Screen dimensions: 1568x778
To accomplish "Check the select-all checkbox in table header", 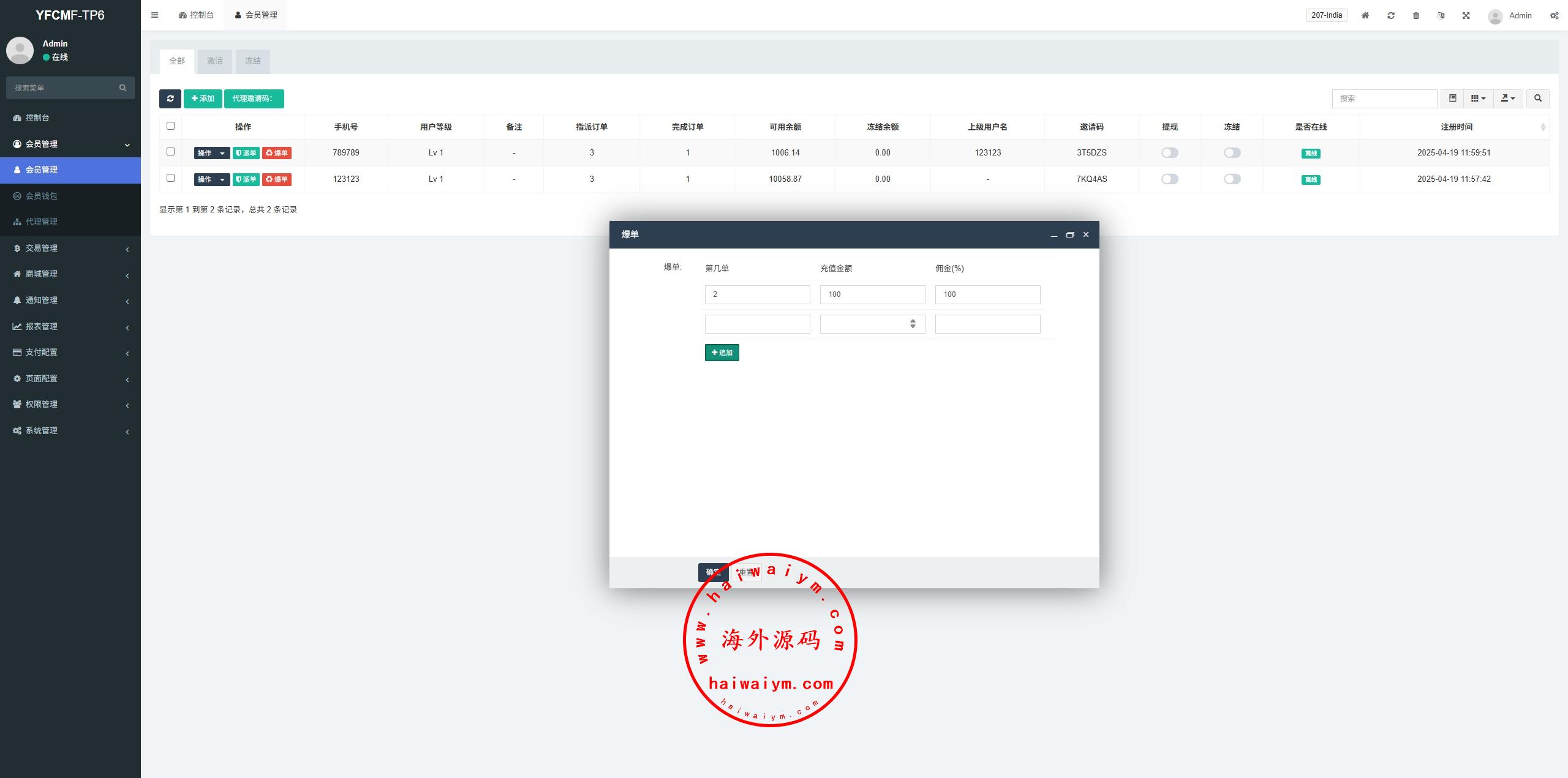I will pos(170,126).
